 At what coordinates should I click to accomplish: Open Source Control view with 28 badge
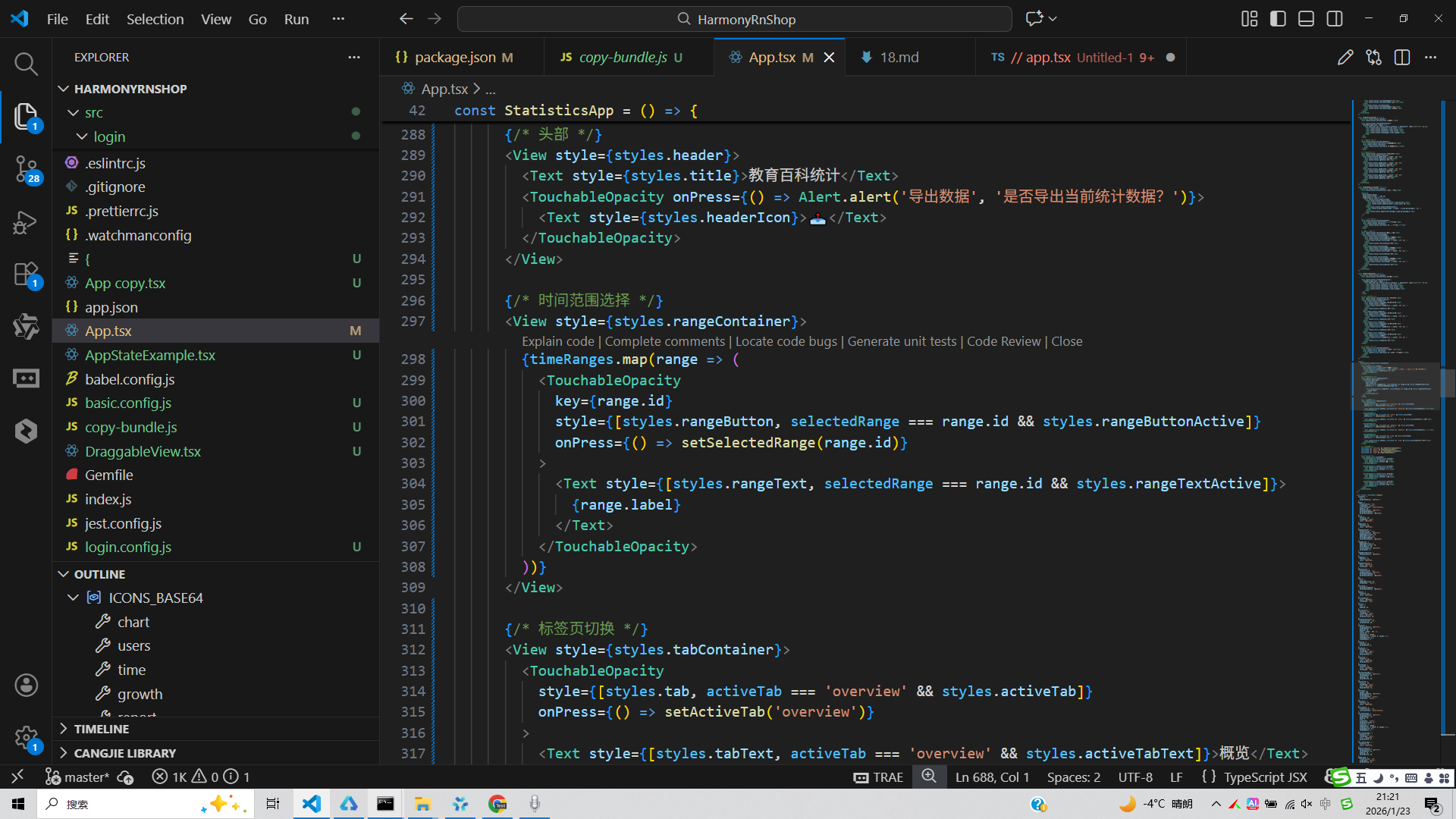26,168
